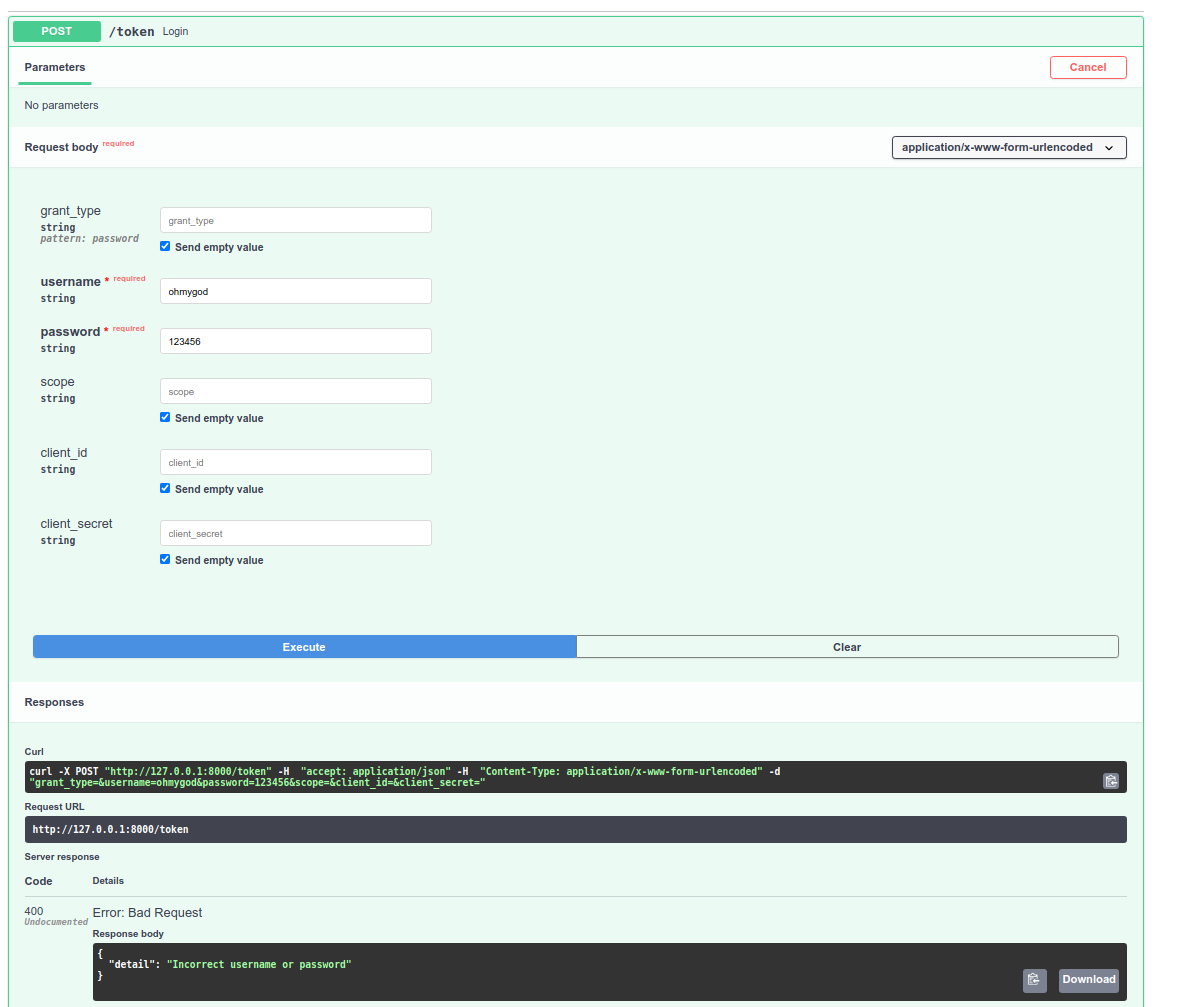
Task: Click the pattern: password hint text
Action: [x=89, y=239]
